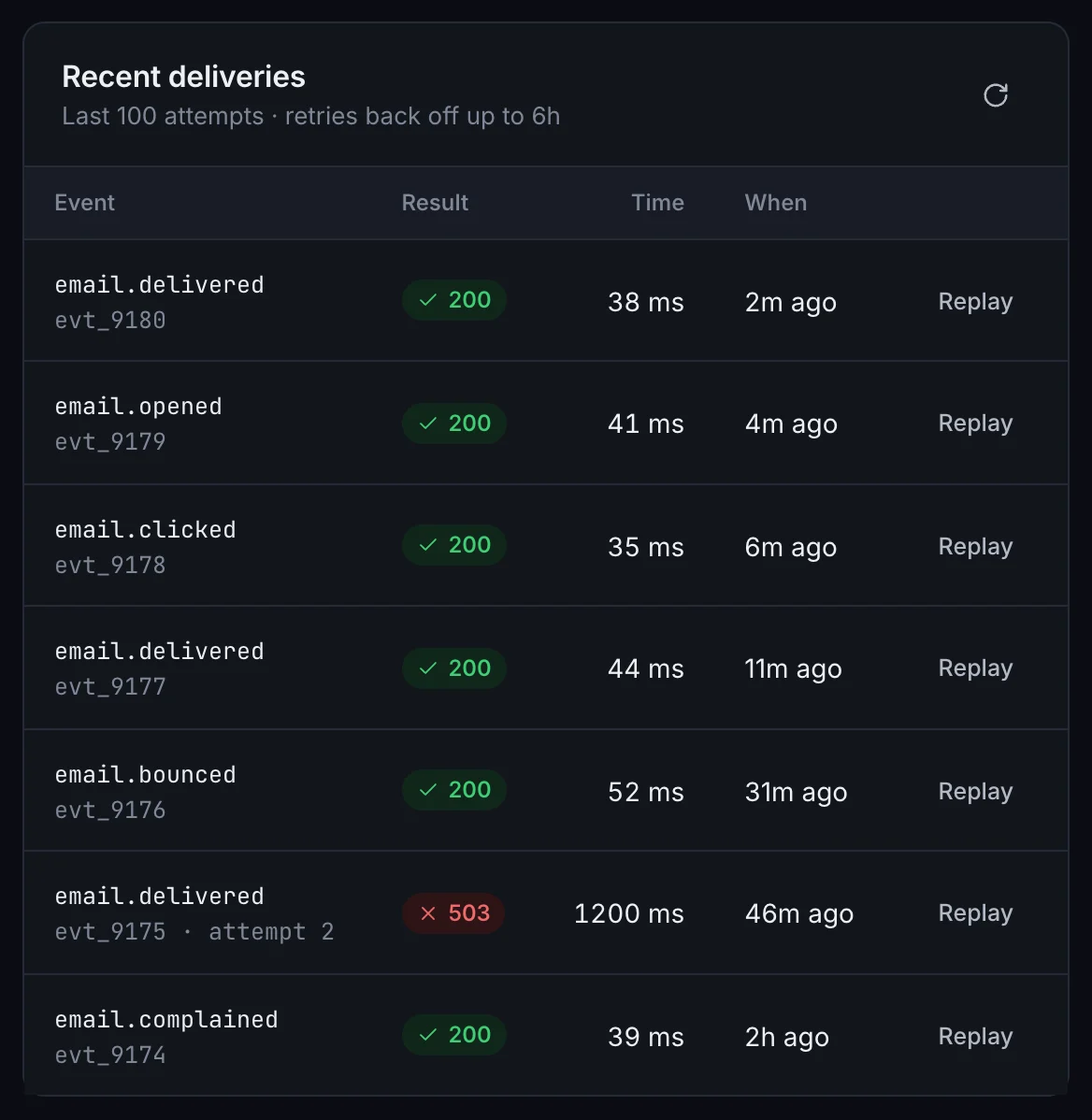Click the 4m ago timestamp

791,424
